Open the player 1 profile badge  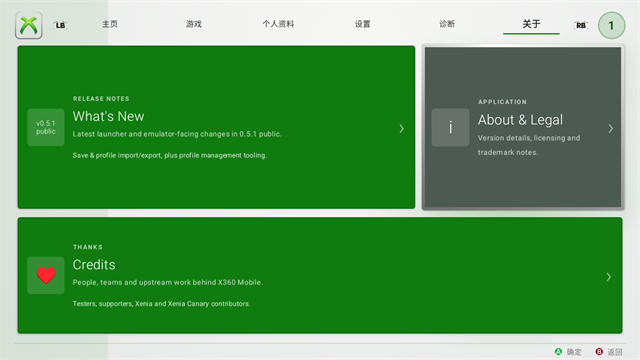(x=611, y=25)
